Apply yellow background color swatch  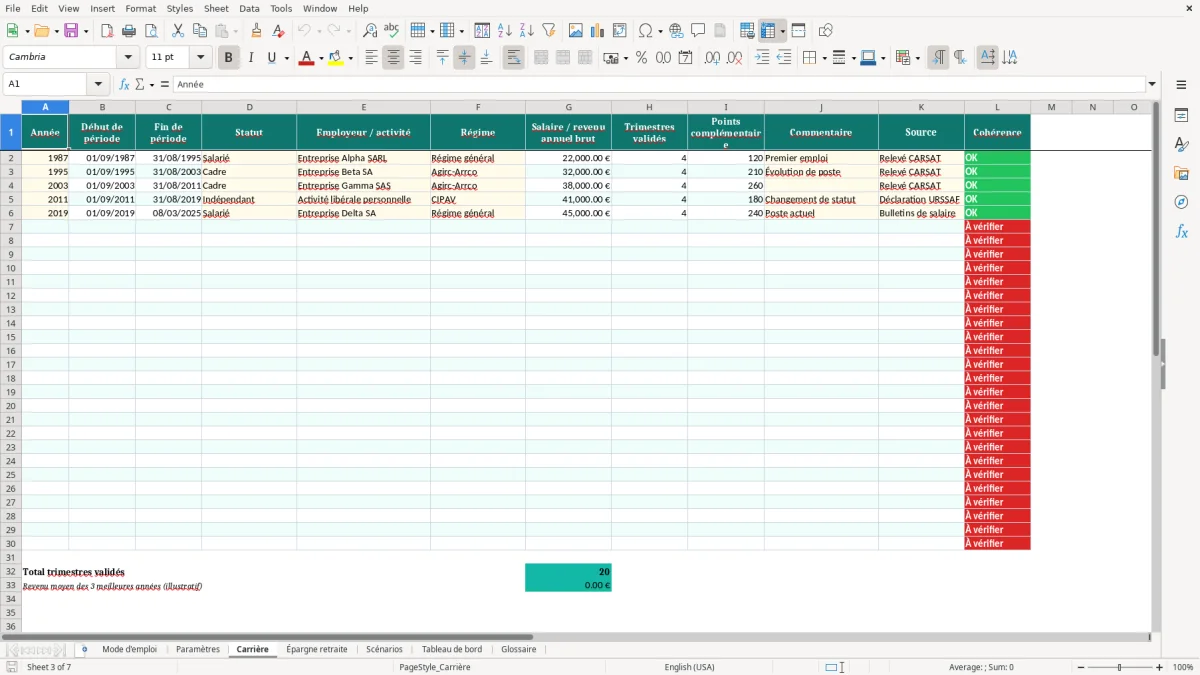337,58
